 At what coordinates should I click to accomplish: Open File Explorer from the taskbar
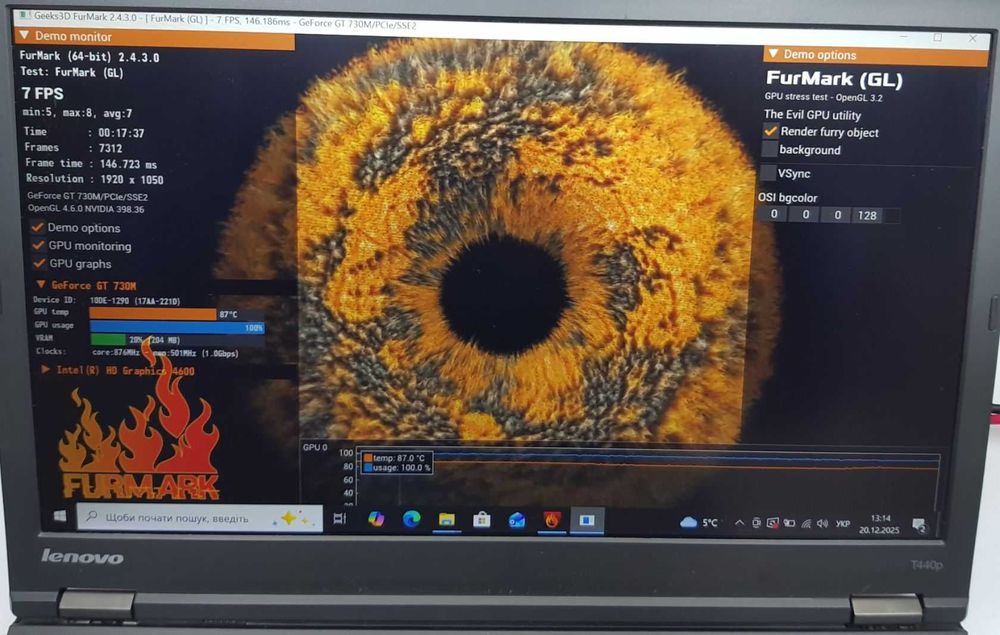(x=446, y=520)
